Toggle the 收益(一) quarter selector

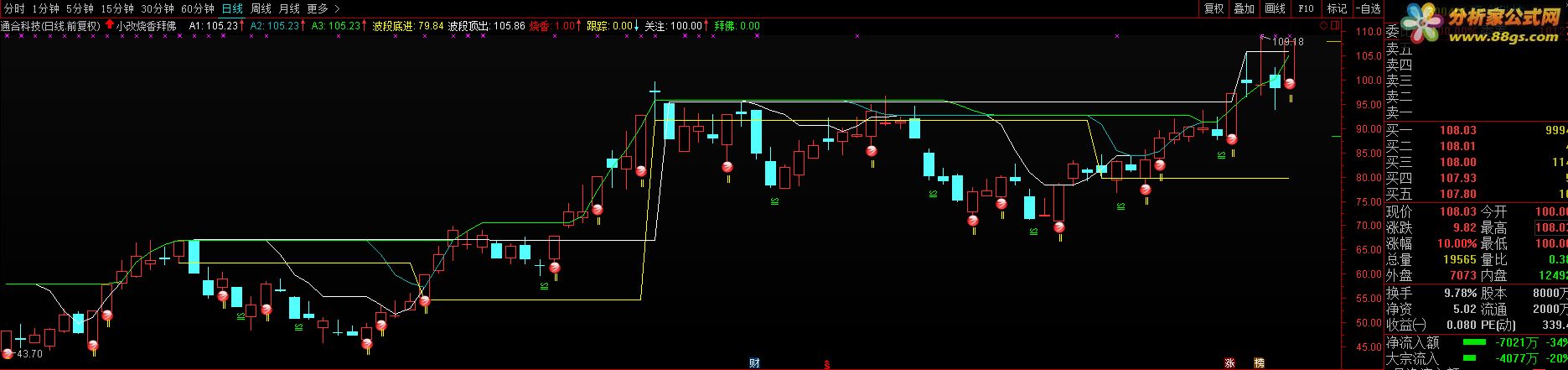coord(1405,325)
